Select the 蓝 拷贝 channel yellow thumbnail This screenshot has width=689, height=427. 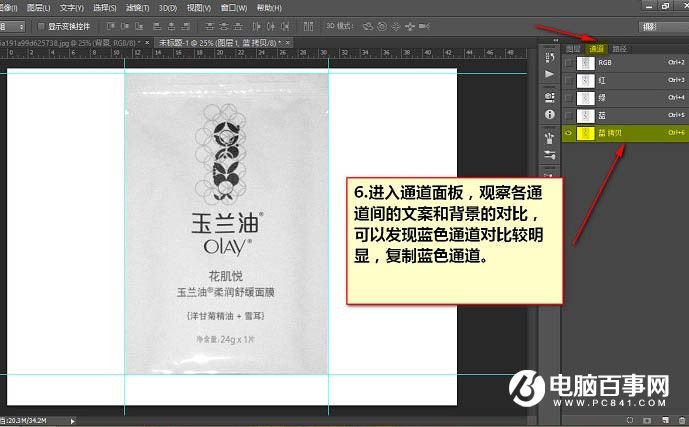[x=585, y=133]
